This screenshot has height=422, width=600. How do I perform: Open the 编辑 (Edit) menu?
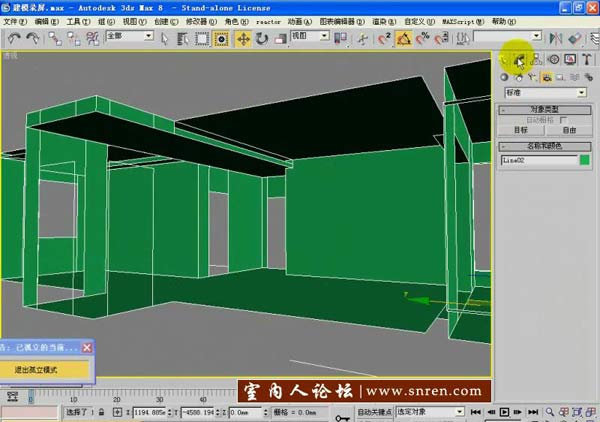point(47,22)
